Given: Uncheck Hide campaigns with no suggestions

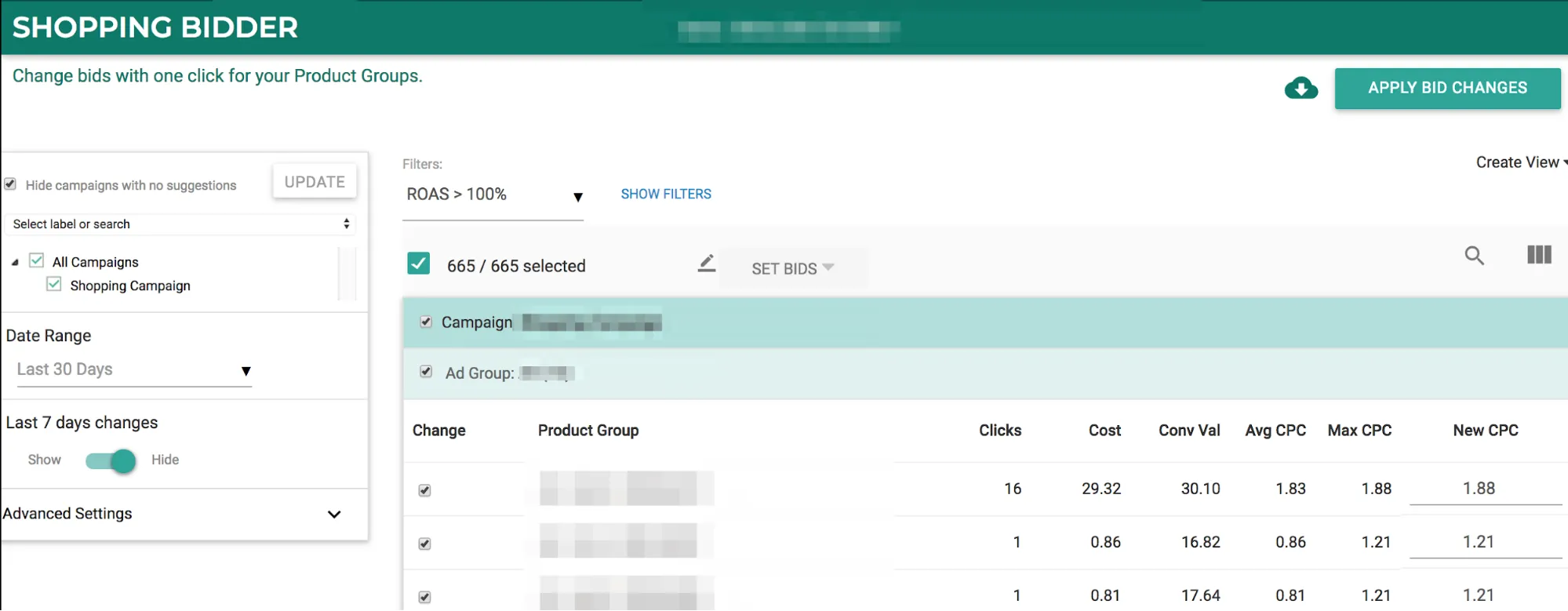Looking at the screenshot, I should click(10, 184).
